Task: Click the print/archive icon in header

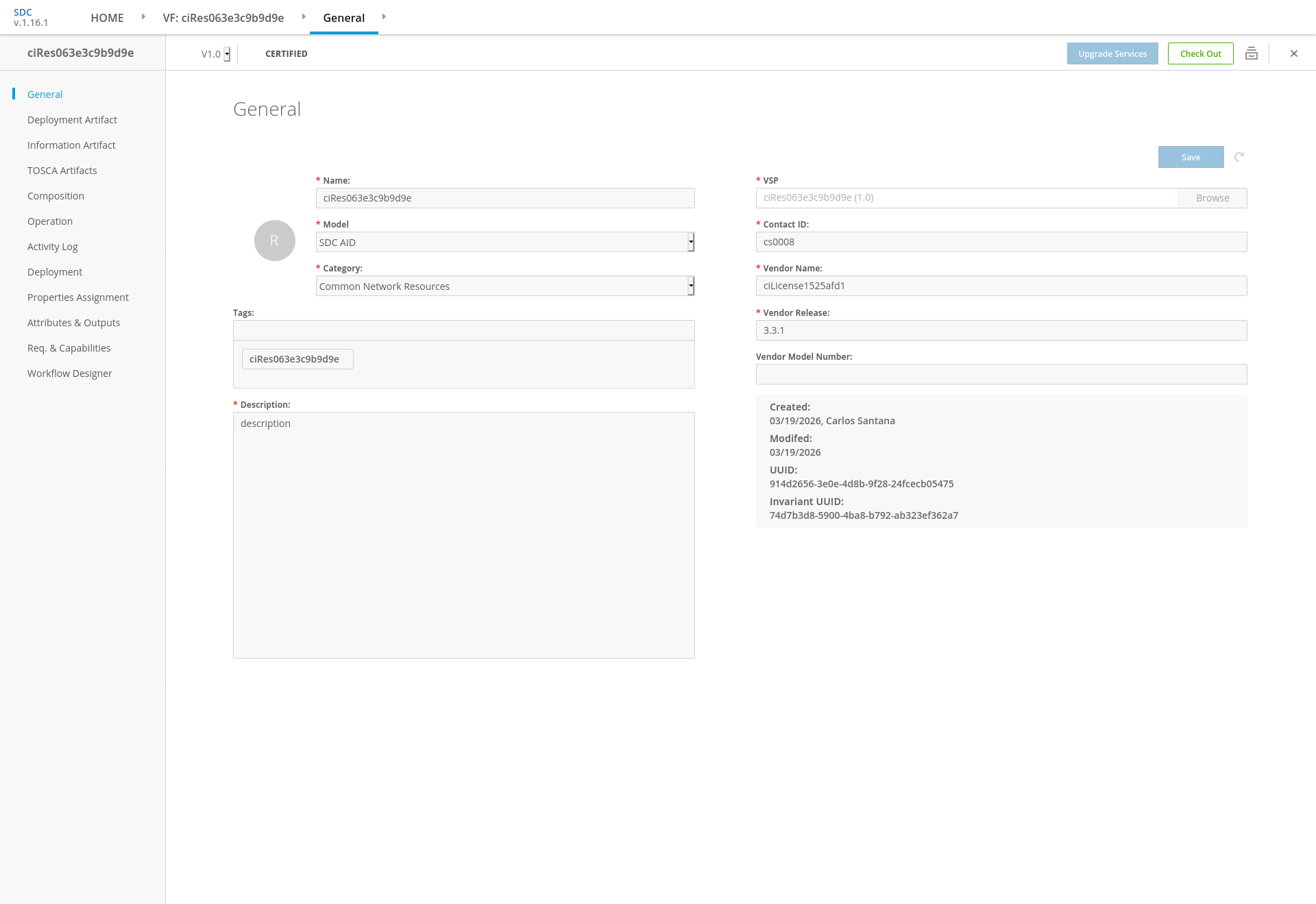Action: (x=1251, y=53)
